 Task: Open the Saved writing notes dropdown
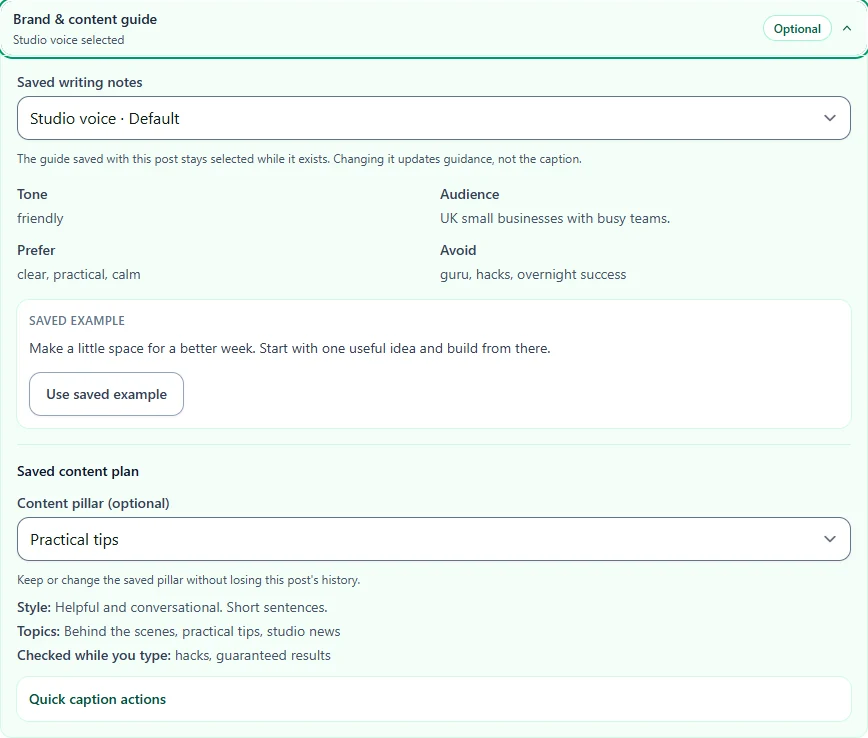tap(433, 118)
